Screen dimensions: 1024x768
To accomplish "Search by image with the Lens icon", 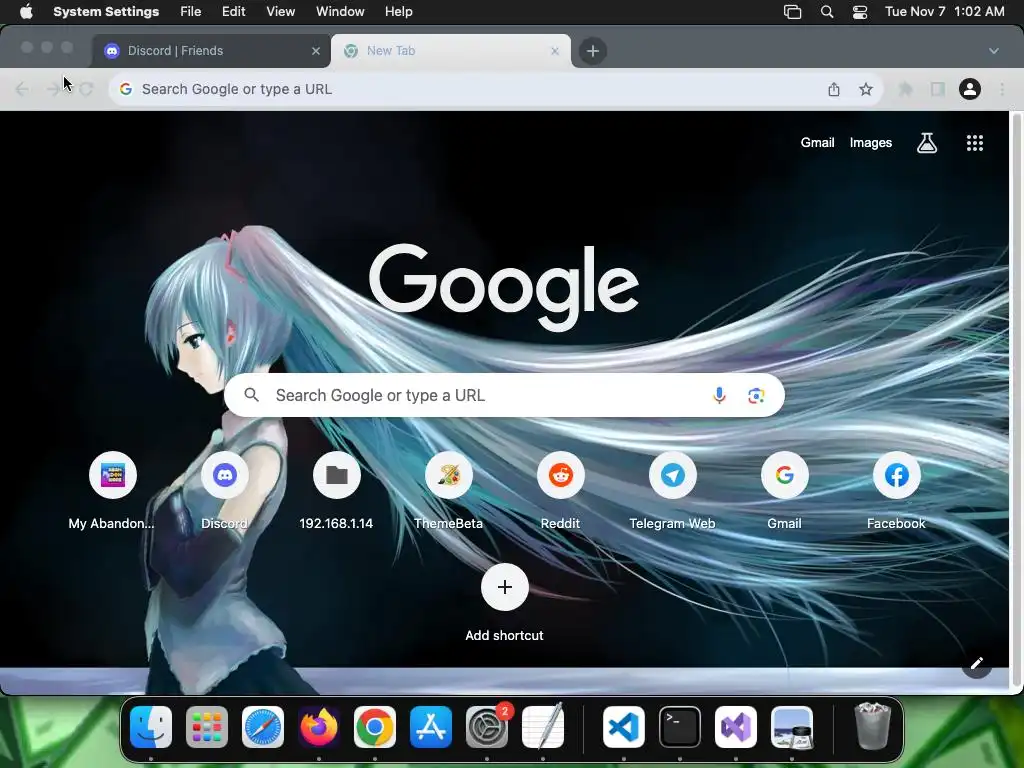I will [x=756, y=395].
